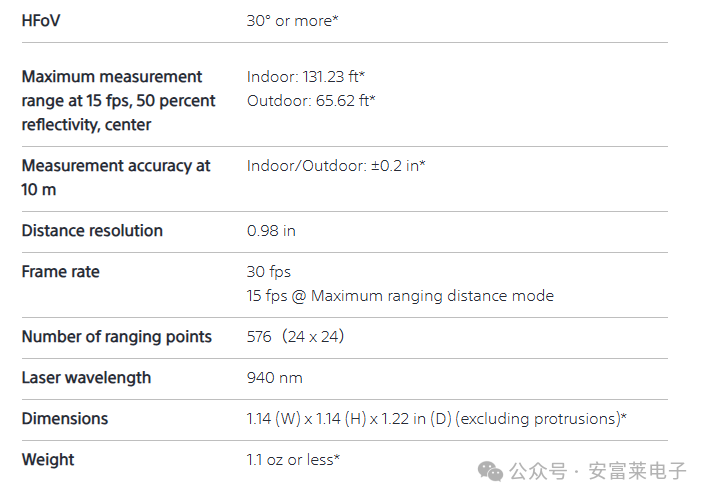Click the 15 fps Maximum ranging distance mode text
The width and height of the screenshot is (709, 499).
point(400,295)
